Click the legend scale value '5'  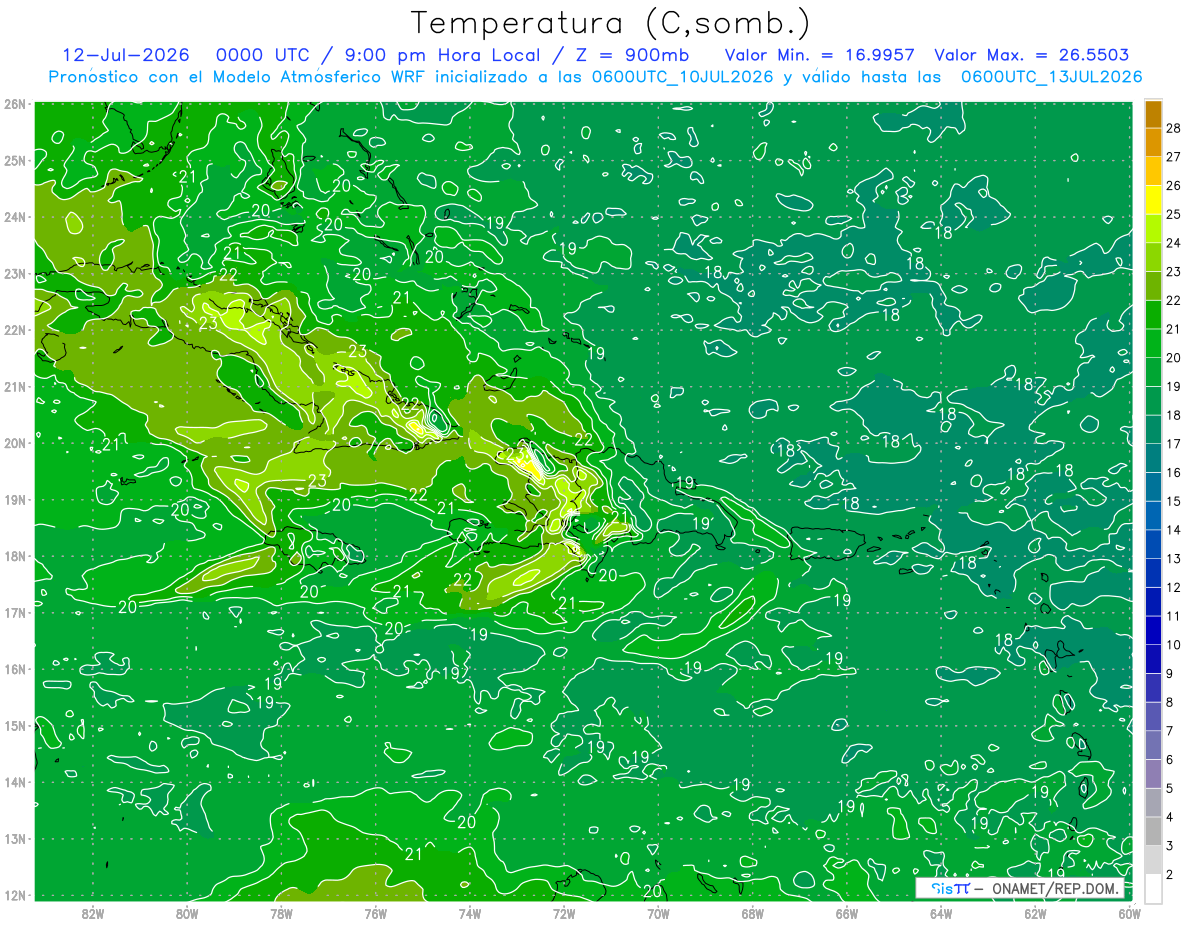(1170, 788)
